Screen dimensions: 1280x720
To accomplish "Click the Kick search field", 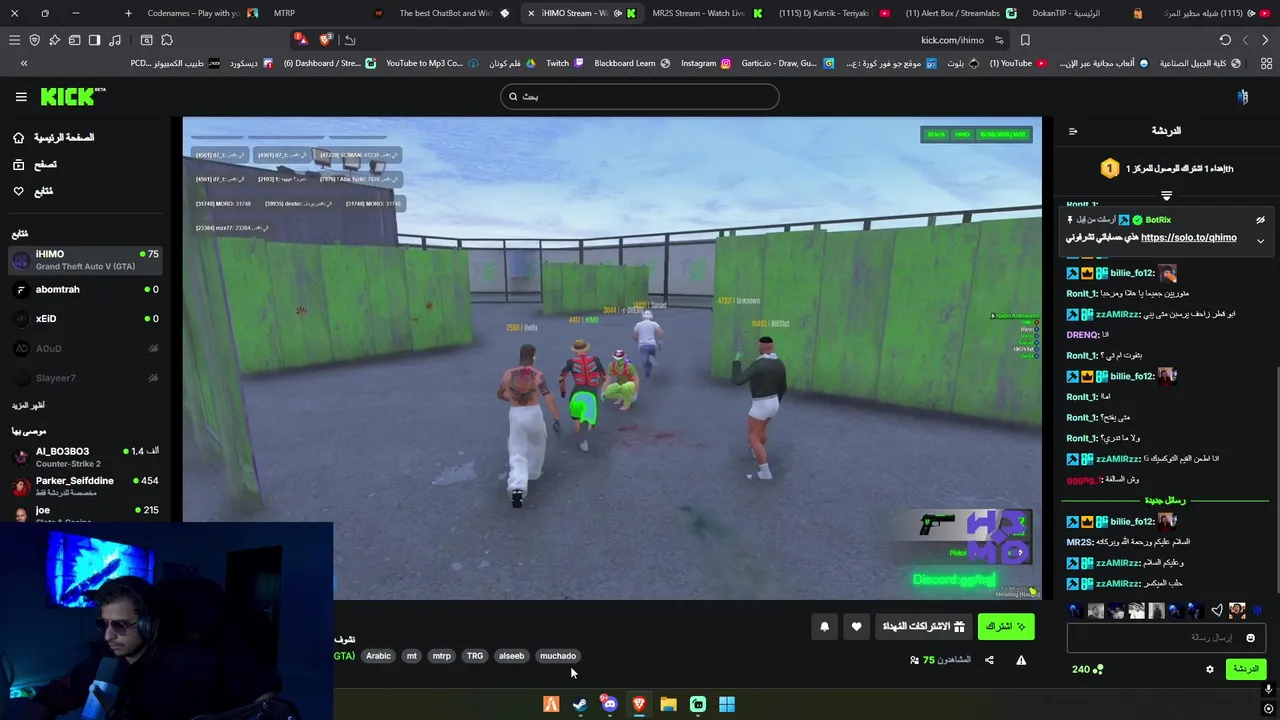I will (x=640, y=96).
